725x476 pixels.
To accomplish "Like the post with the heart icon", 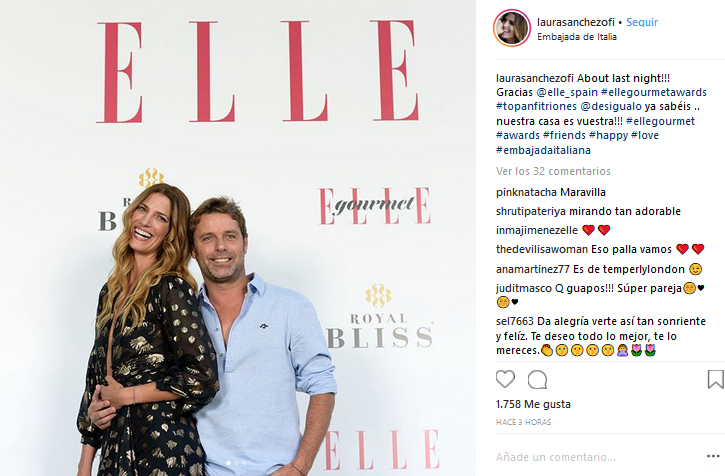I will pyautogui.click(x=505, y=379).
